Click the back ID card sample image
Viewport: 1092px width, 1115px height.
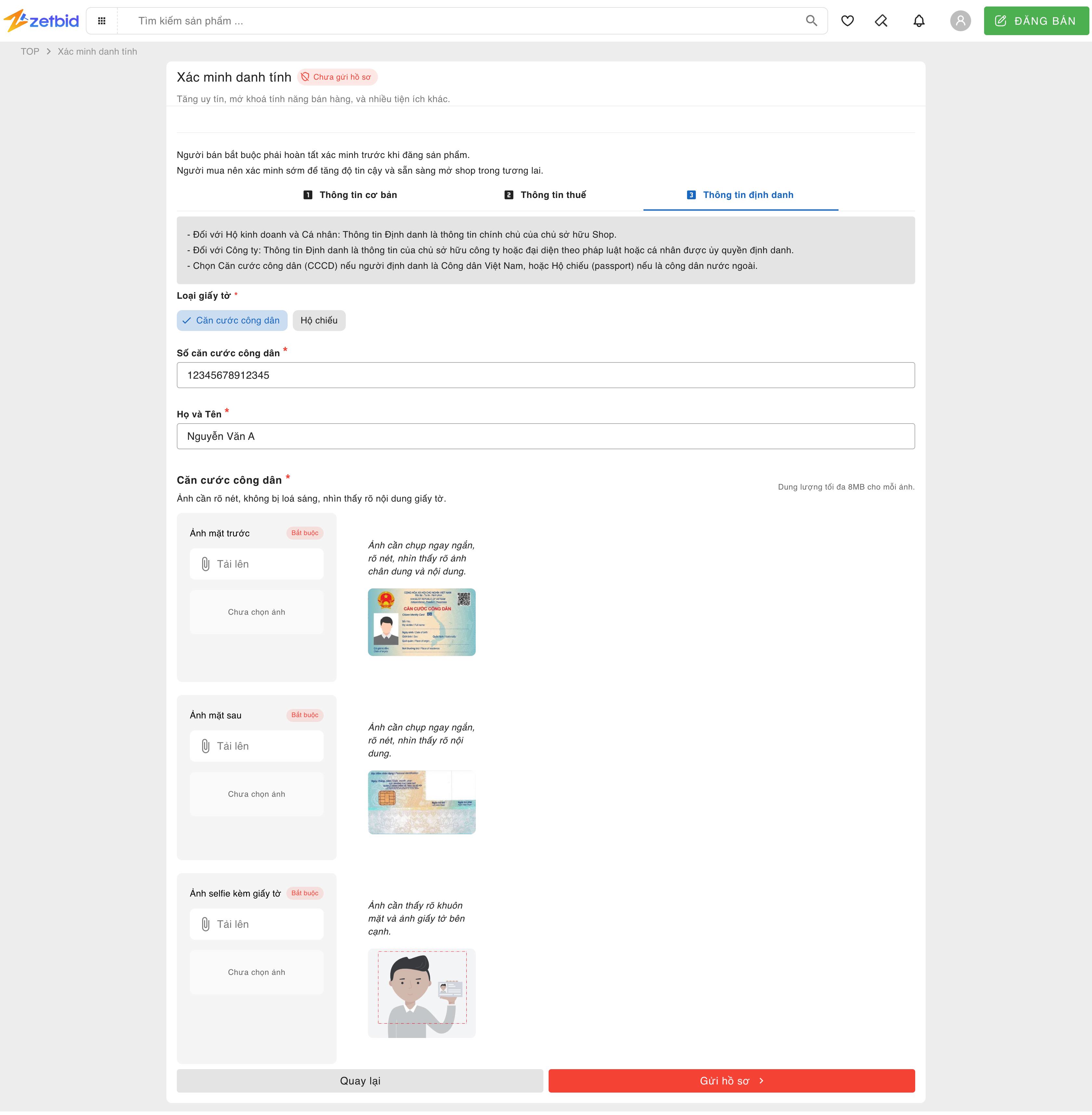(x=422, y=802)
